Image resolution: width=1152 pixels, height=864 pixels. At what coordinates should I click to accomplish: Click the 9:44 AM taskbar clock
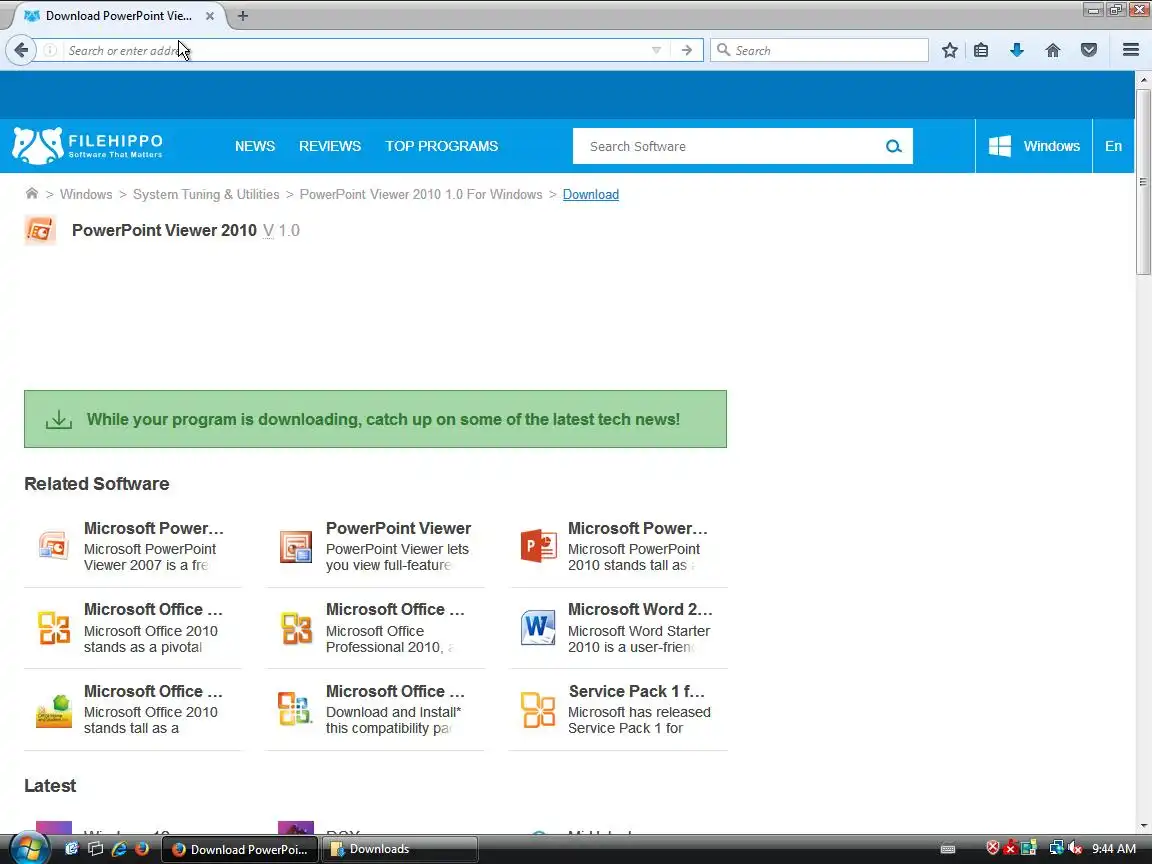[x=1114, y=849]
